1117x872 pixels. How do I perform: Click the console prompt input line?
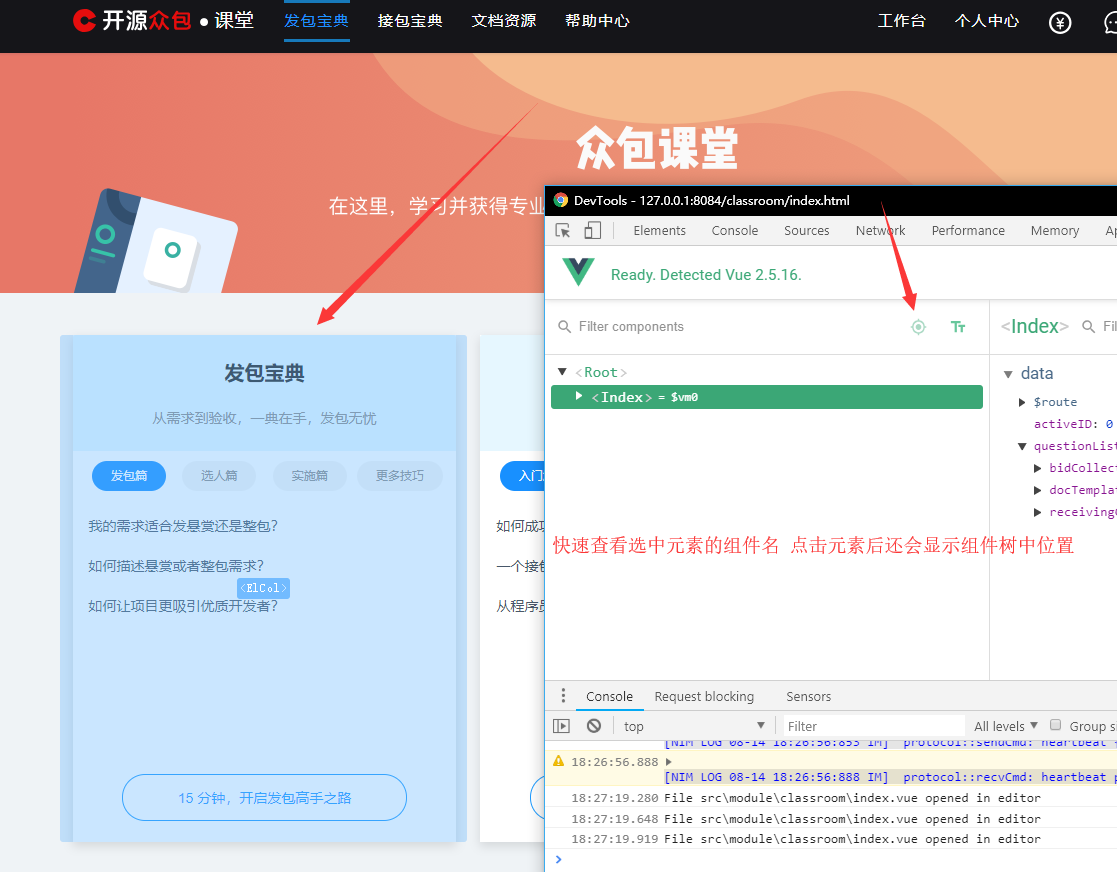(x=833, y=859)
